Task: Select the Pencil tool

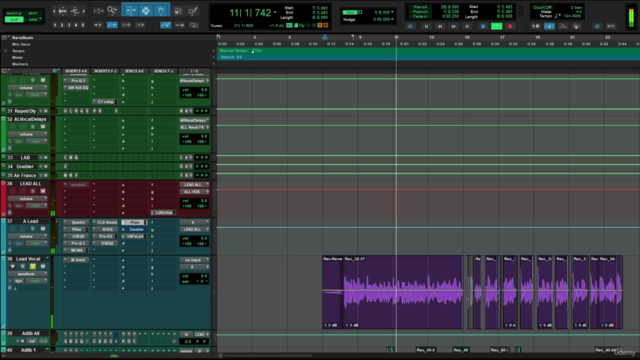Action: 193,11
